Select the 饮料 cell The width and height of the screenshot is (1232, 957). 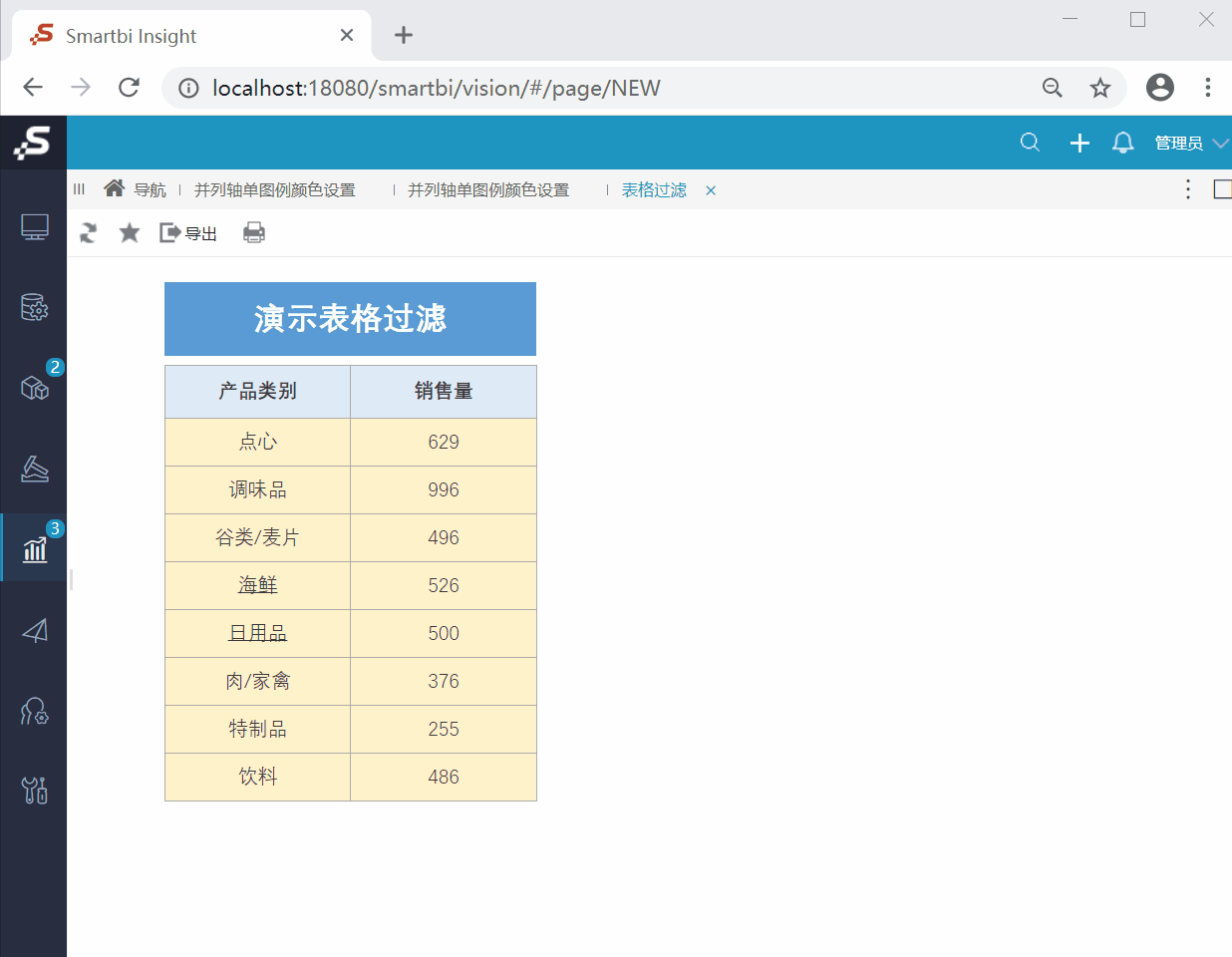point(258,777)
